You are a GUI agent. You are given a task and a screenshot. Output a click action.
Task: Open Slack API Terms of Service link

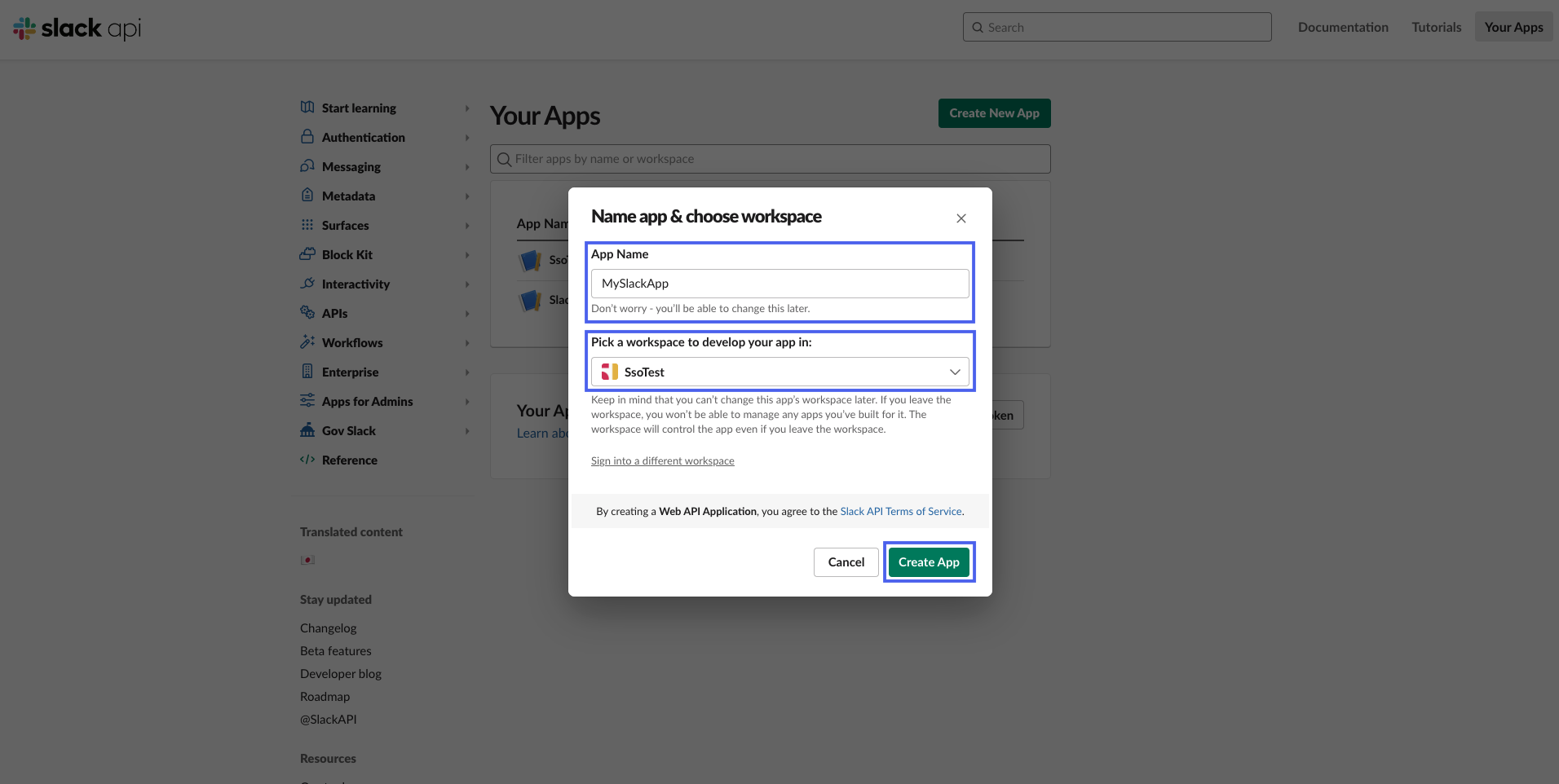(x=901, y=512)
